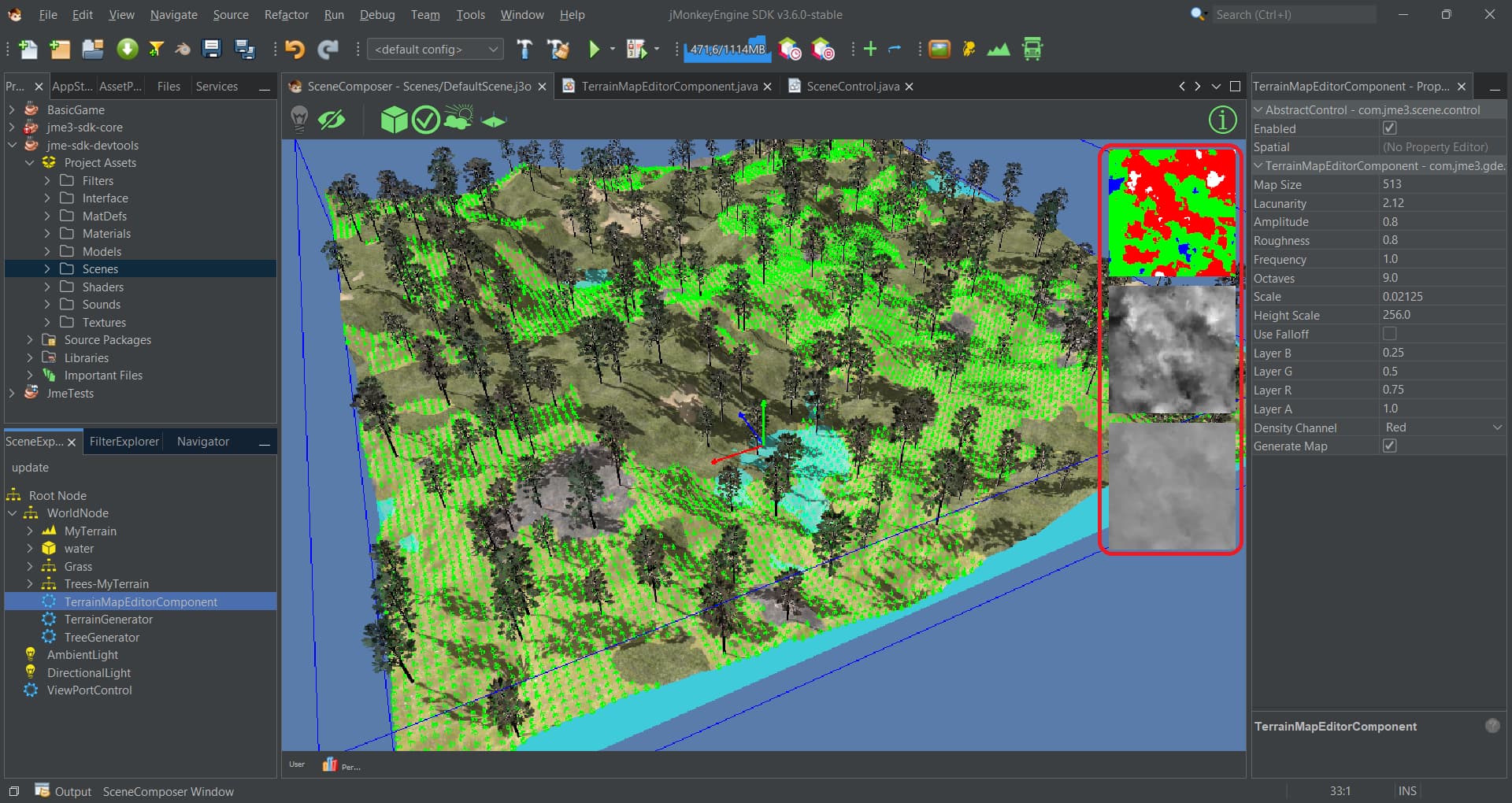Image resolution: width=1512 pixels, height=803 pixels.
Task: Open the Tools menu
Action: click(470, 15)
